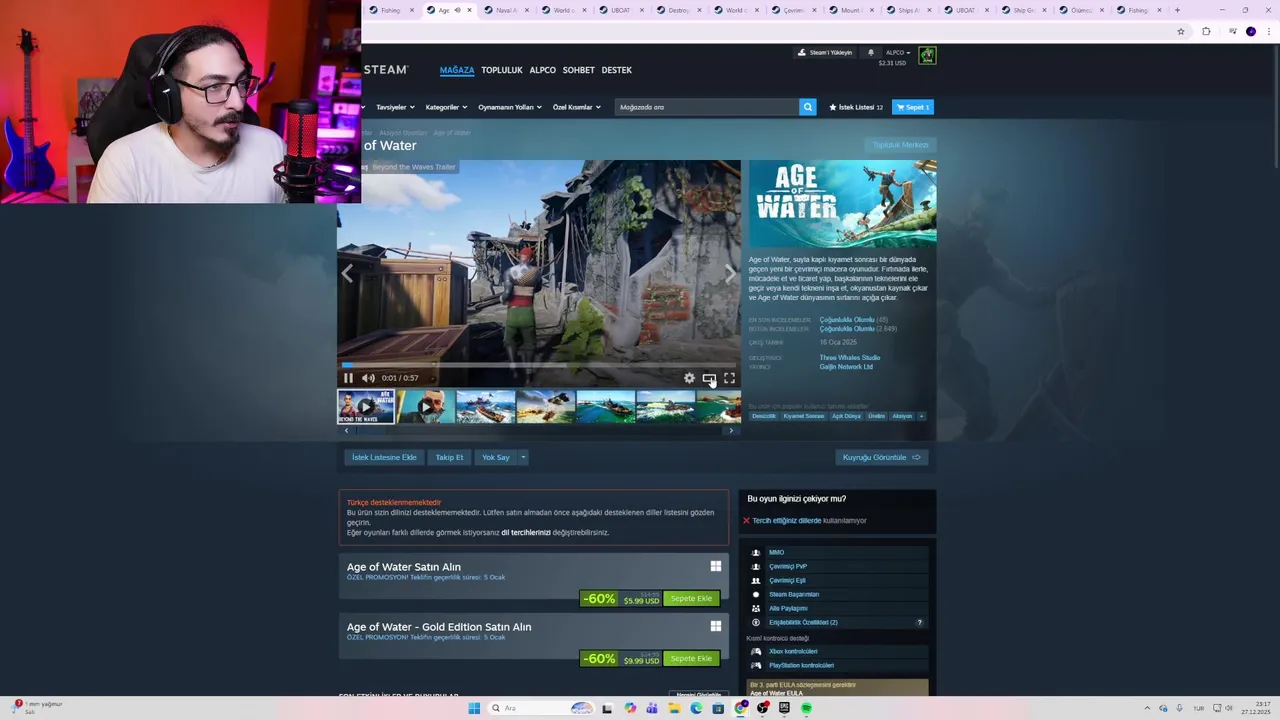Screen dimensions: 1280x720
Task: Click the Takip Et button
Action: 449,457
